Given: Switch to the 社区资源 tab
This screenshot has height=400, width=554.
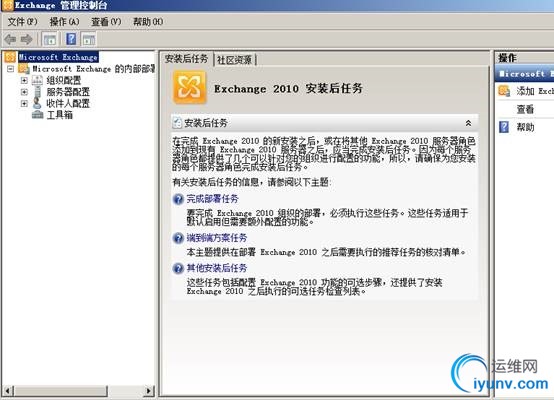Looking at the screenshot, I should tap(235, 60).
